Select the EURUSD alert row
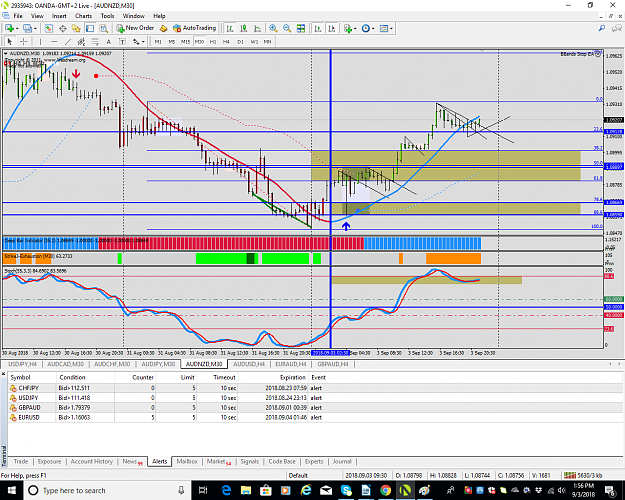The width and height of the screenshot is (625, 500). pyautogui.click(x=315, y=417)
